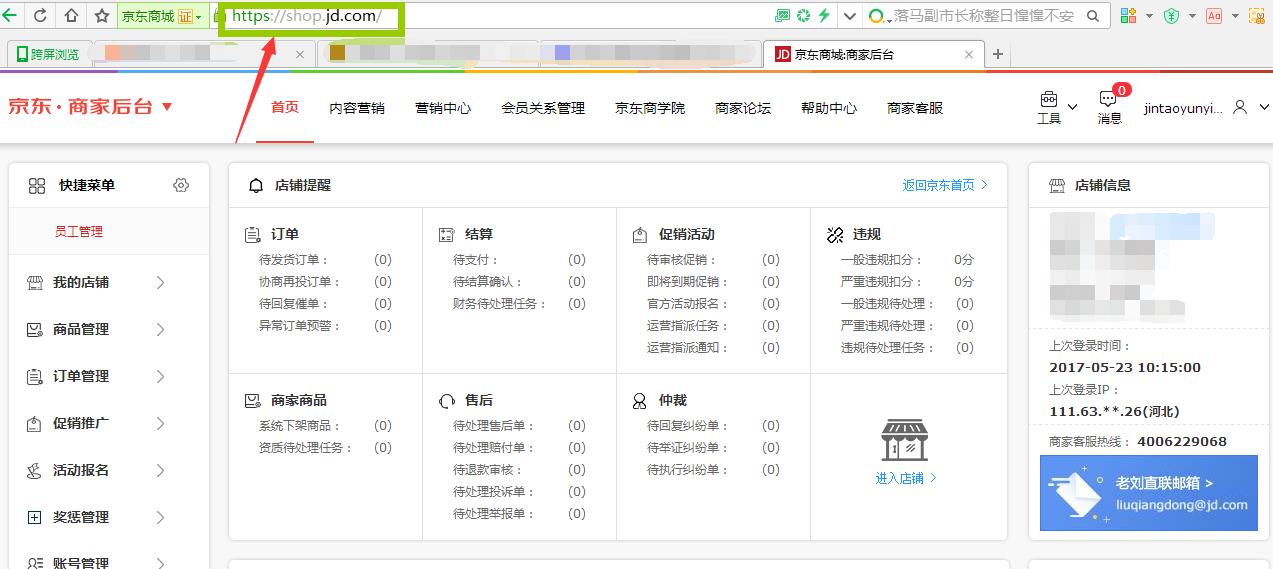Viewport: 1273px width, 569px height.
Task: Close the 京东商城:商家后台 tab
Action: 968,55
